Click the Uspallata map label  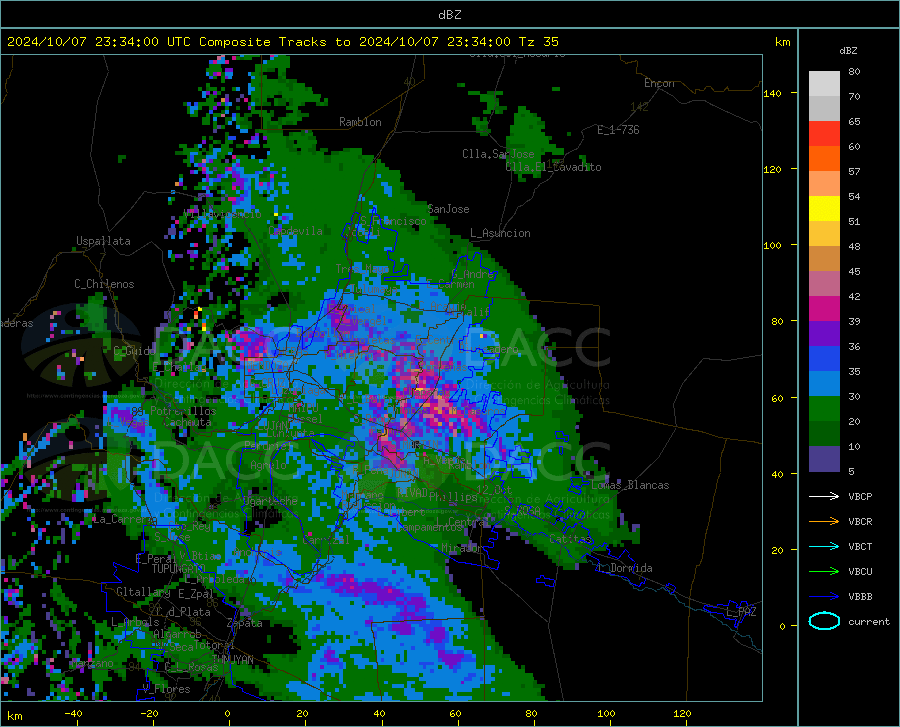click(103, 241)
